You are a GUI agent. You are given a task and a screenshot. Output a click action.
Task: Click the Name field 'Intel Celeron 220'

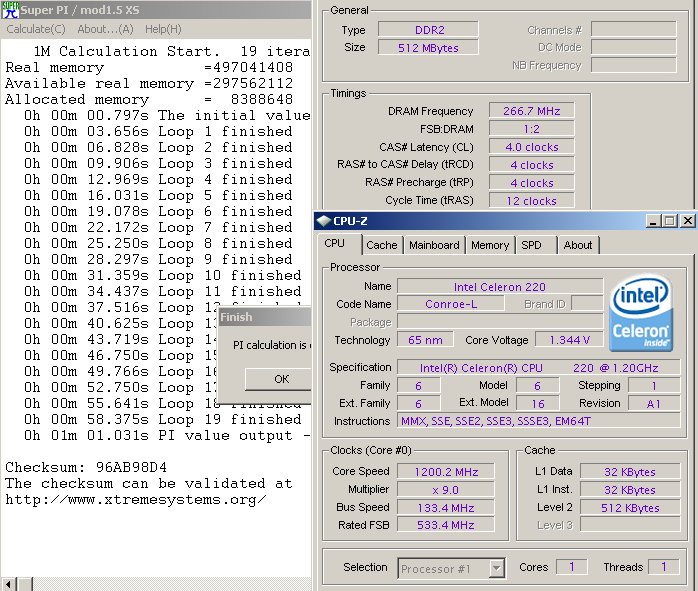[500, 287]
